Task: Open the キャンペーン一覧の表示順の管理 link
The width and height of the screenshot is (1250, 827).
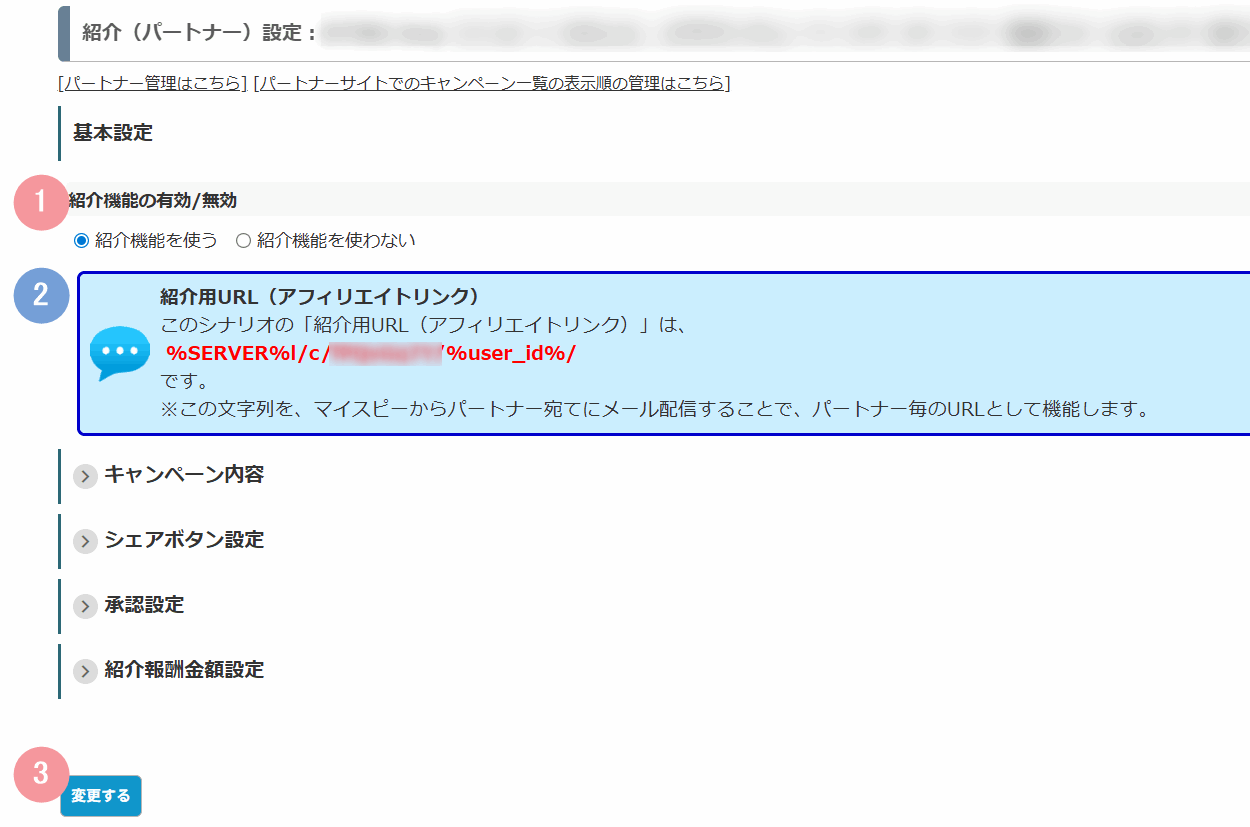Action: tap(491, 83)
